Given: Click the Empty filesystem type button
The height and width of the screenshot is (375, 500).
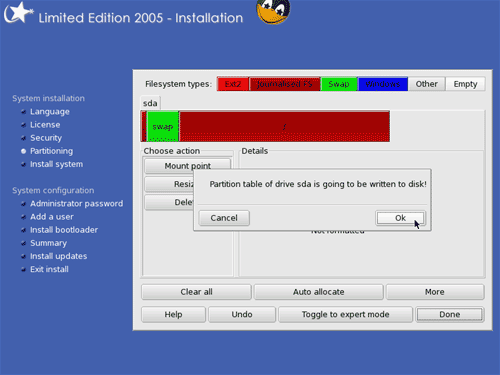Looking at the screenshot, I should pyautogui.click(x=465, y=84).
